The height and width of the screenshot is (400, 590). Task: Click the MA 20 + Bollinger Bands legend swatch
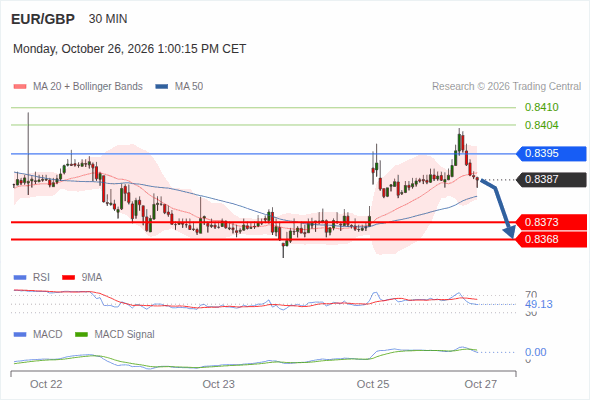pos(20,87)
